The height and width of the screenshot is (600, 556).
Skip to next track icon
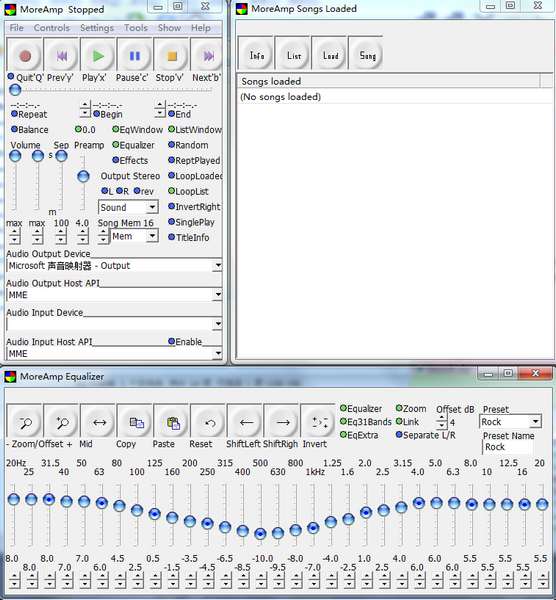click(x=207, y=56)
